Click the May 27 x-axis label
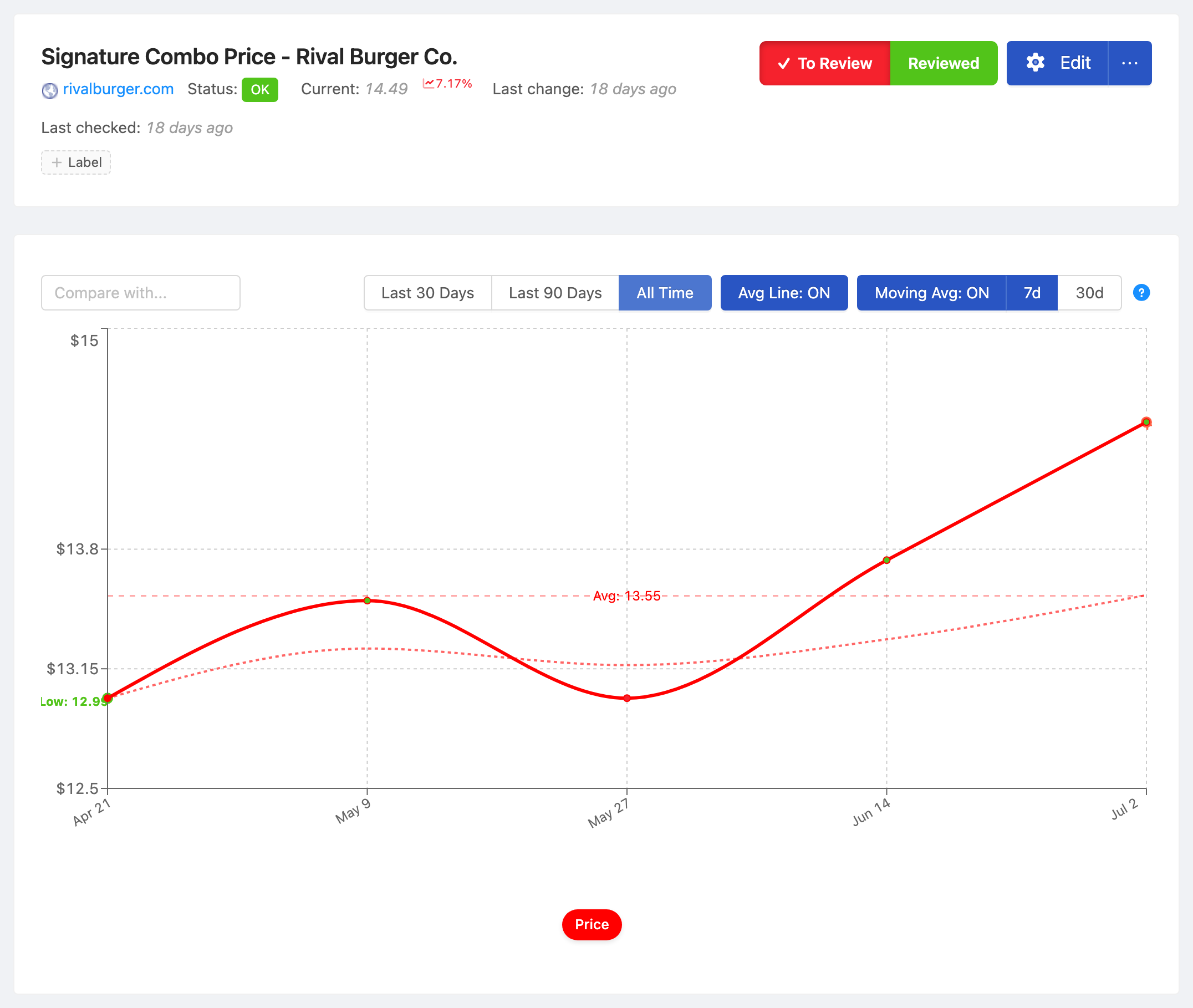Image resolution: width=1193 pixels, height=1008 pixels. [609, 813]
